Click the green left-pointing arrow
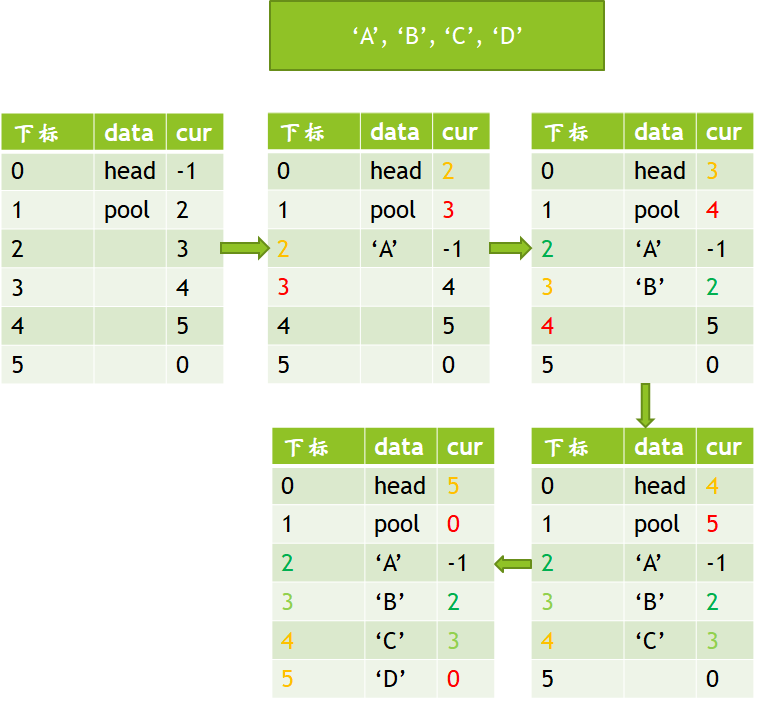The height and width of the screenshot is (707, 757). (513, 565)
